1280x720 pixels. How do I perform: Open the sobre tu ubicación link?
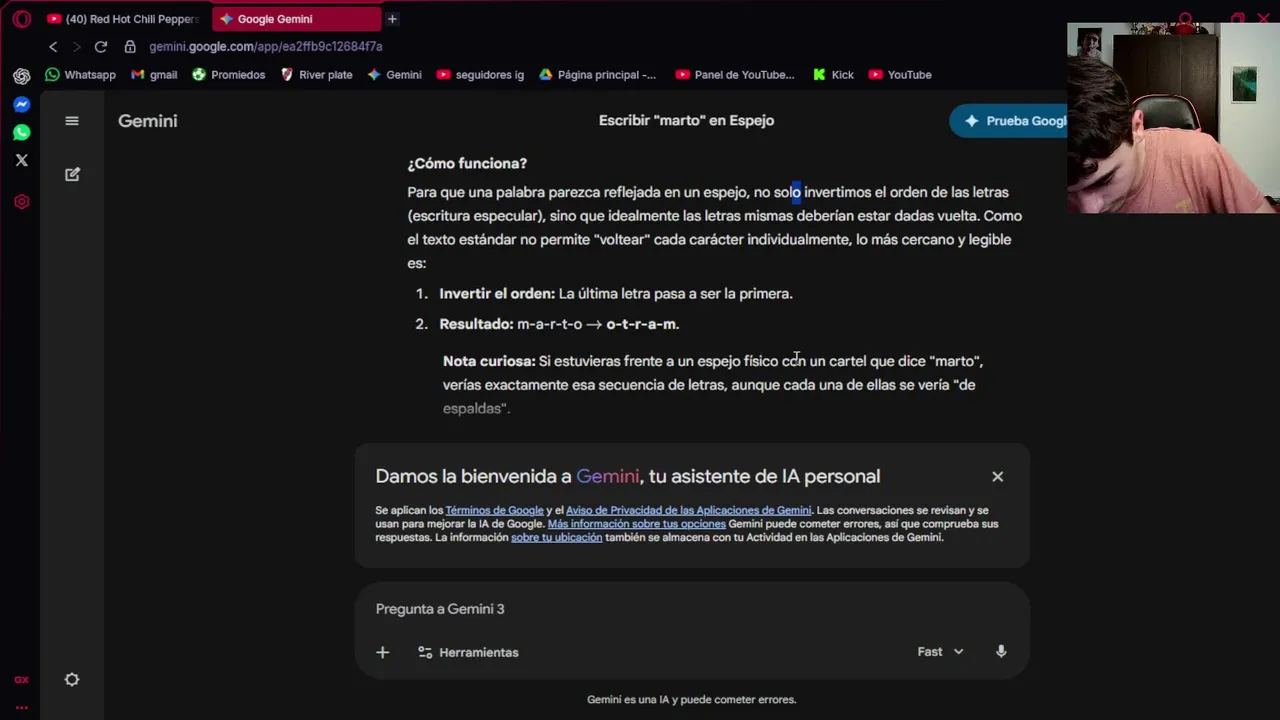click(x=557, y=537)
